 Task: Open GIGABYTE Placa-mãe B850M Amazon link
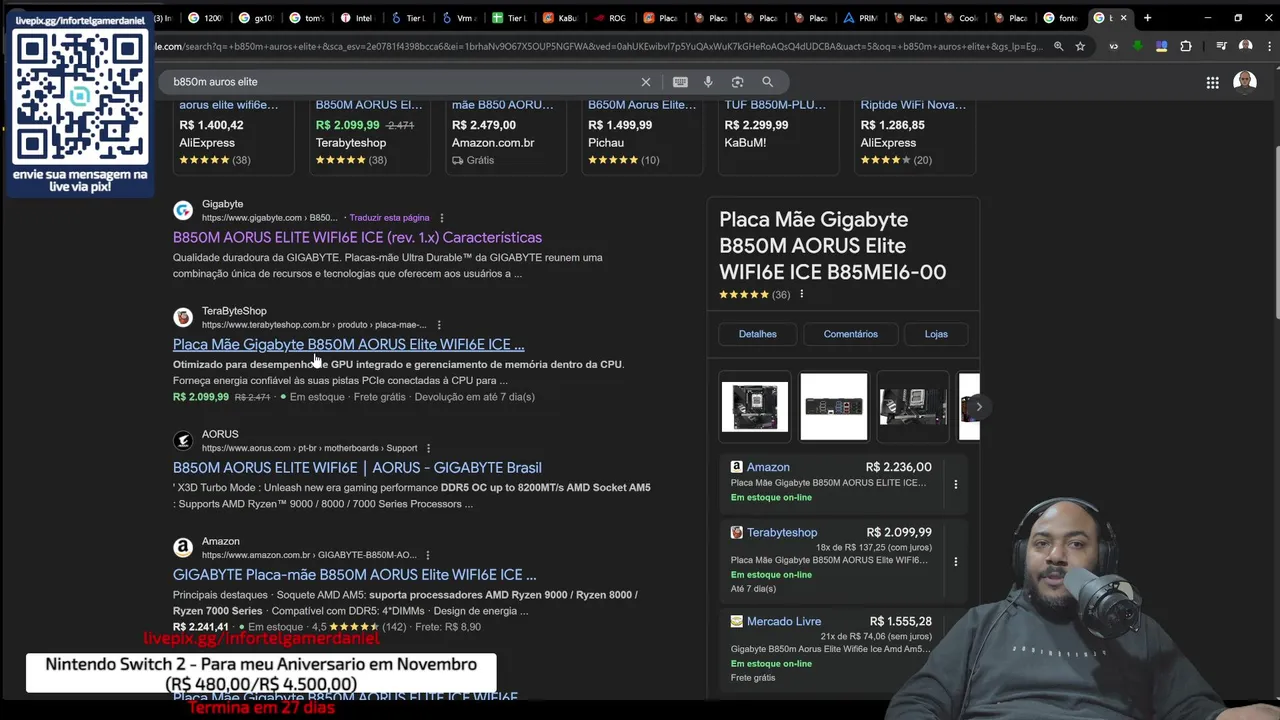[354, 575]
